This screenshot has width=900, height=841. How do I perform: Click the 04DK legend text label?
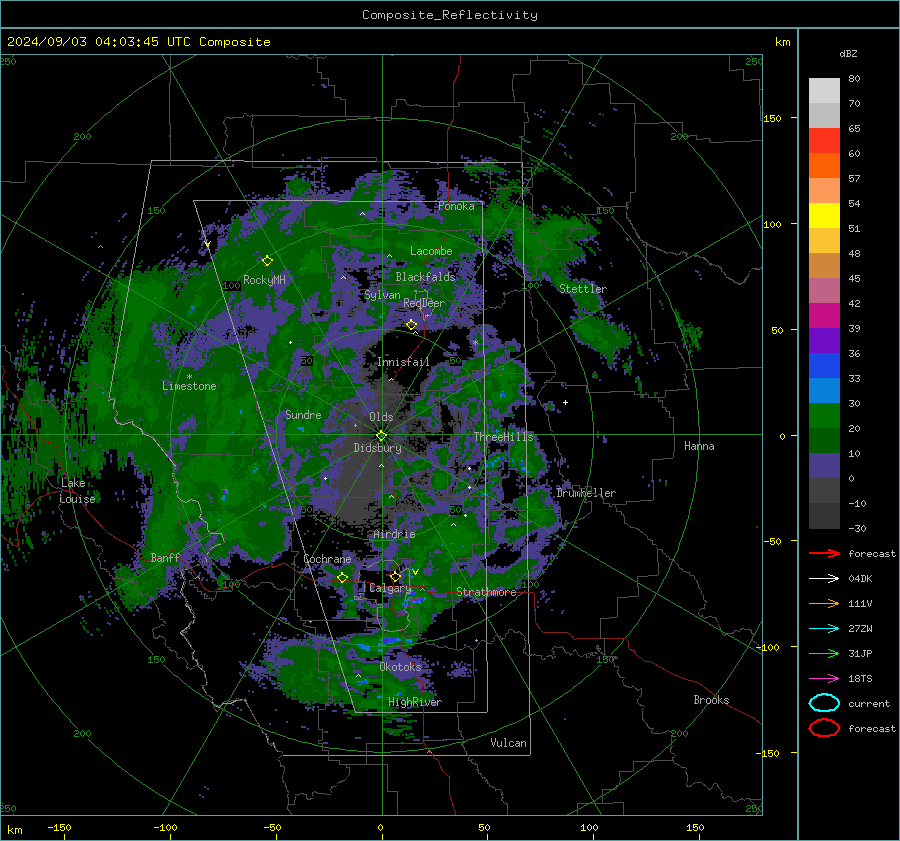pyautogui.click(x=860, y=579)
